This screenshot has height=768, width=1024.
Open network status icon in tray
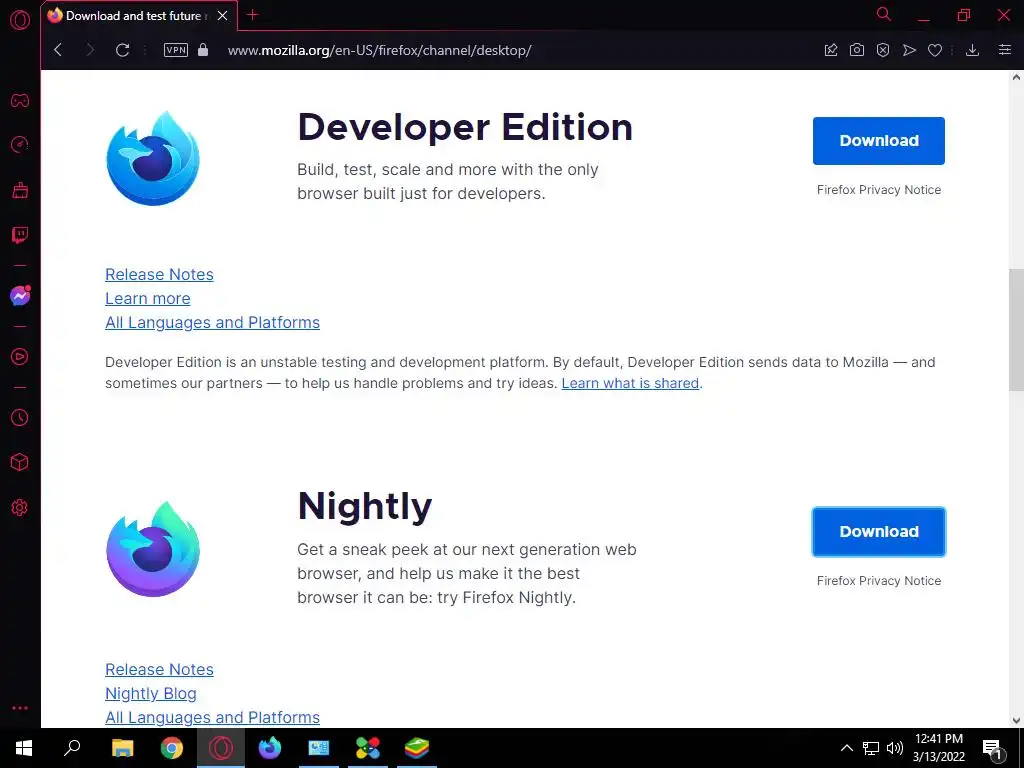[871, 748]
